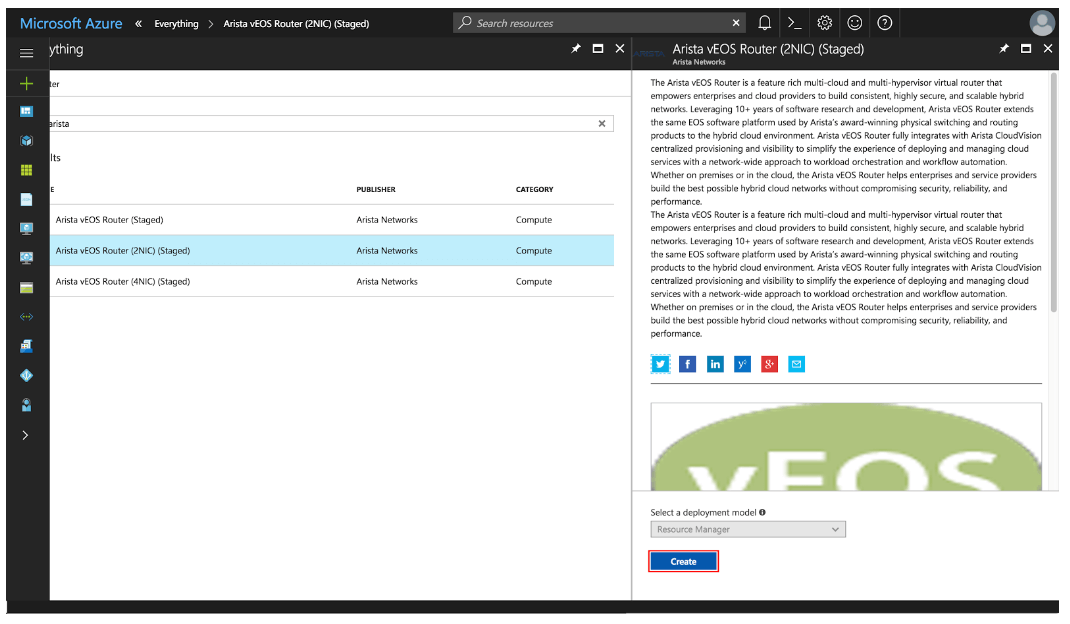The image size is (1070, 624).
Task: Open the All resources cube icon
Action: click(x=27, y=141)
